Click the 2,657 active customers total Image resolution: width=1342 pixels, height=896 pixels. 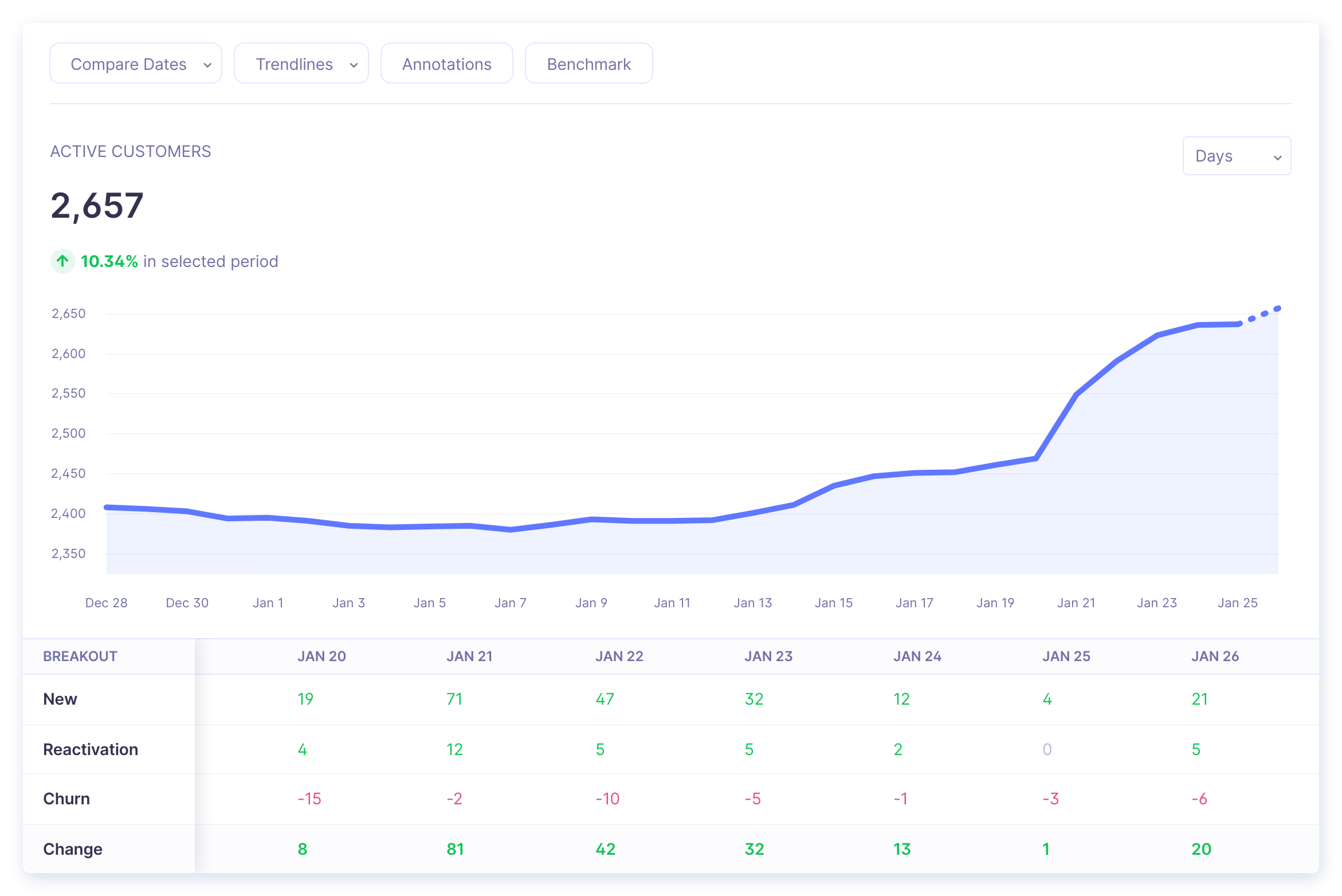pos(97,206)
